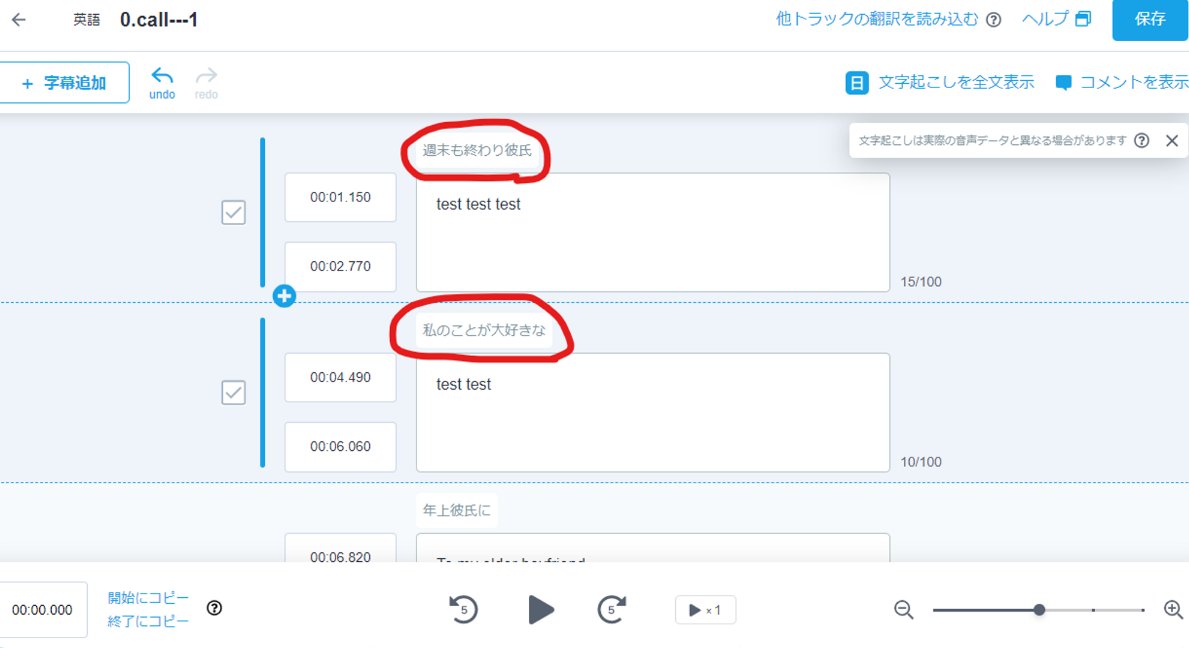Image resolution: width=1189 pixels, height=648 pixels.
Task: Click the zoom slider handle
Action: tap(1039, 609)
